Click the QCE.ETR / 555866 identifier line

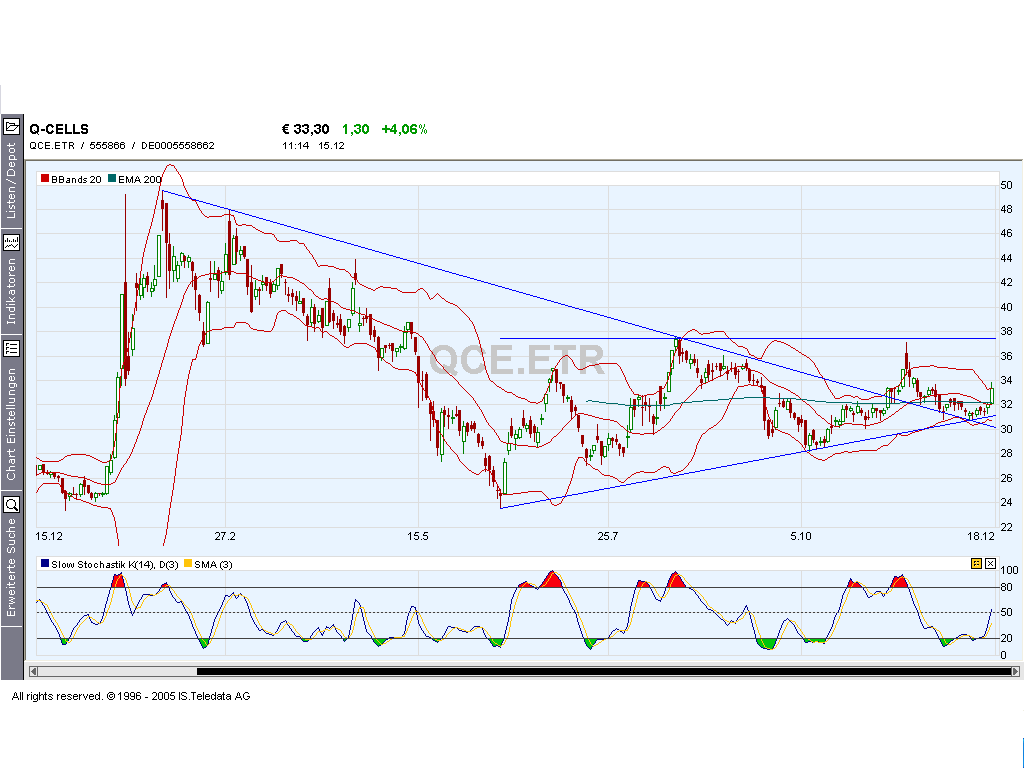tap(122, 146)
